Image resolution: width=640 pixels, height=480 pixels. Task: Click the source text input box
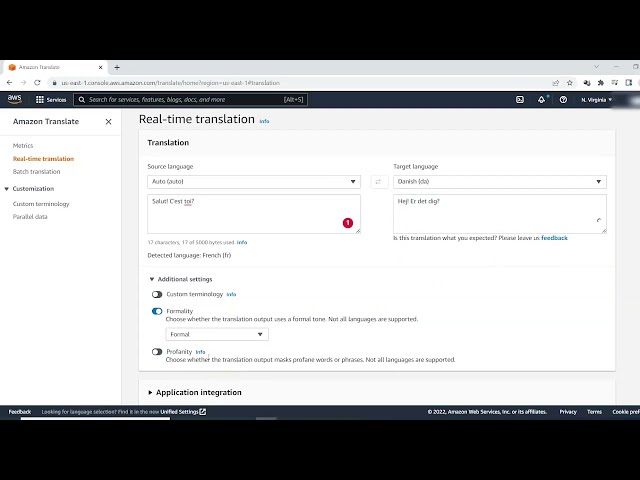point(254,214)
